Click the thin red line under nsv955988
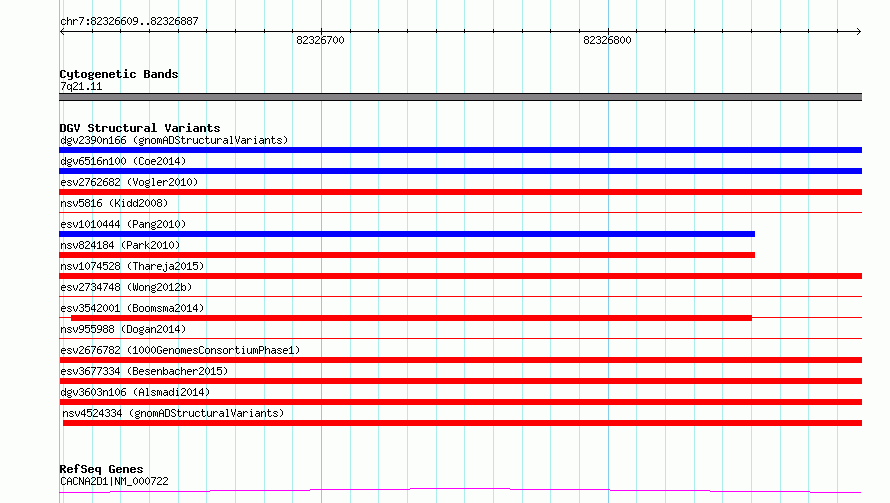 (x=460, y=338)
